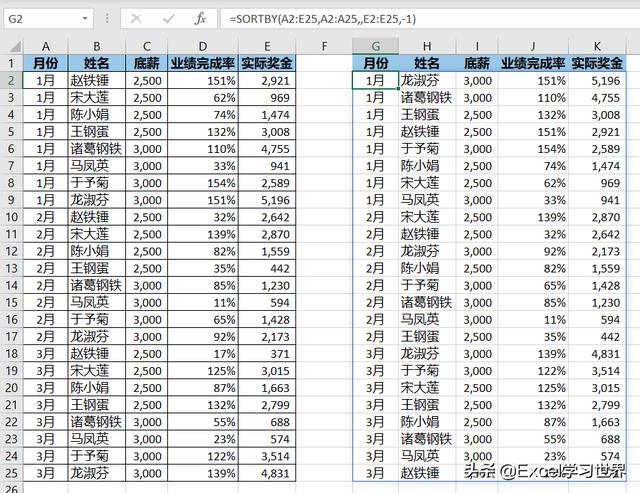The image size is (640, 493).
Task: Click cell D11 showing 139%
Action: 203,234
